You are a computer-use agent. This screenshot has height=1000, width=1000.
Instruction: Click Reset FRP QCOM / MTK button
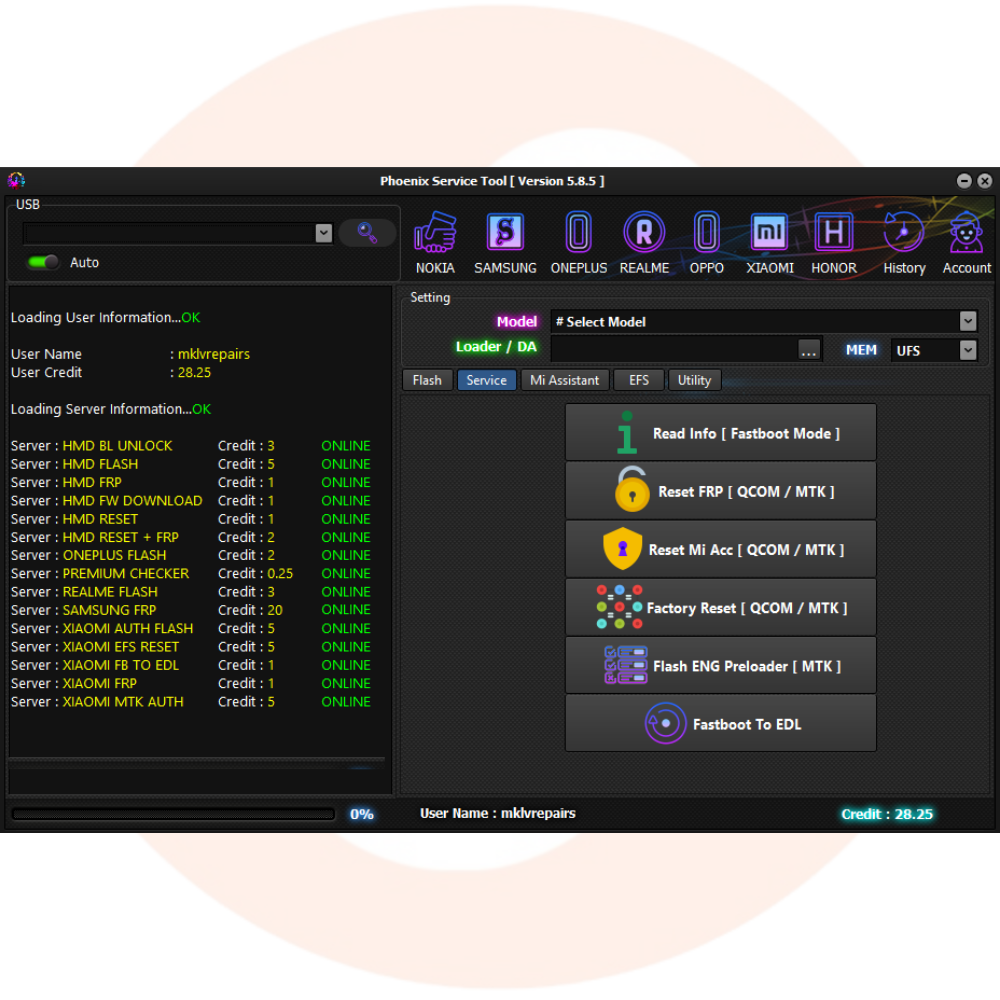pos(721,490)
